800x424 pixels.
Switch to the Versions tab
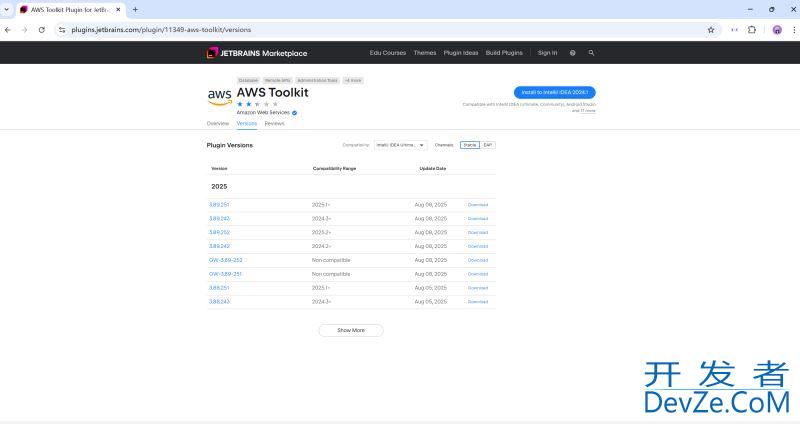[x=246, y=123]
